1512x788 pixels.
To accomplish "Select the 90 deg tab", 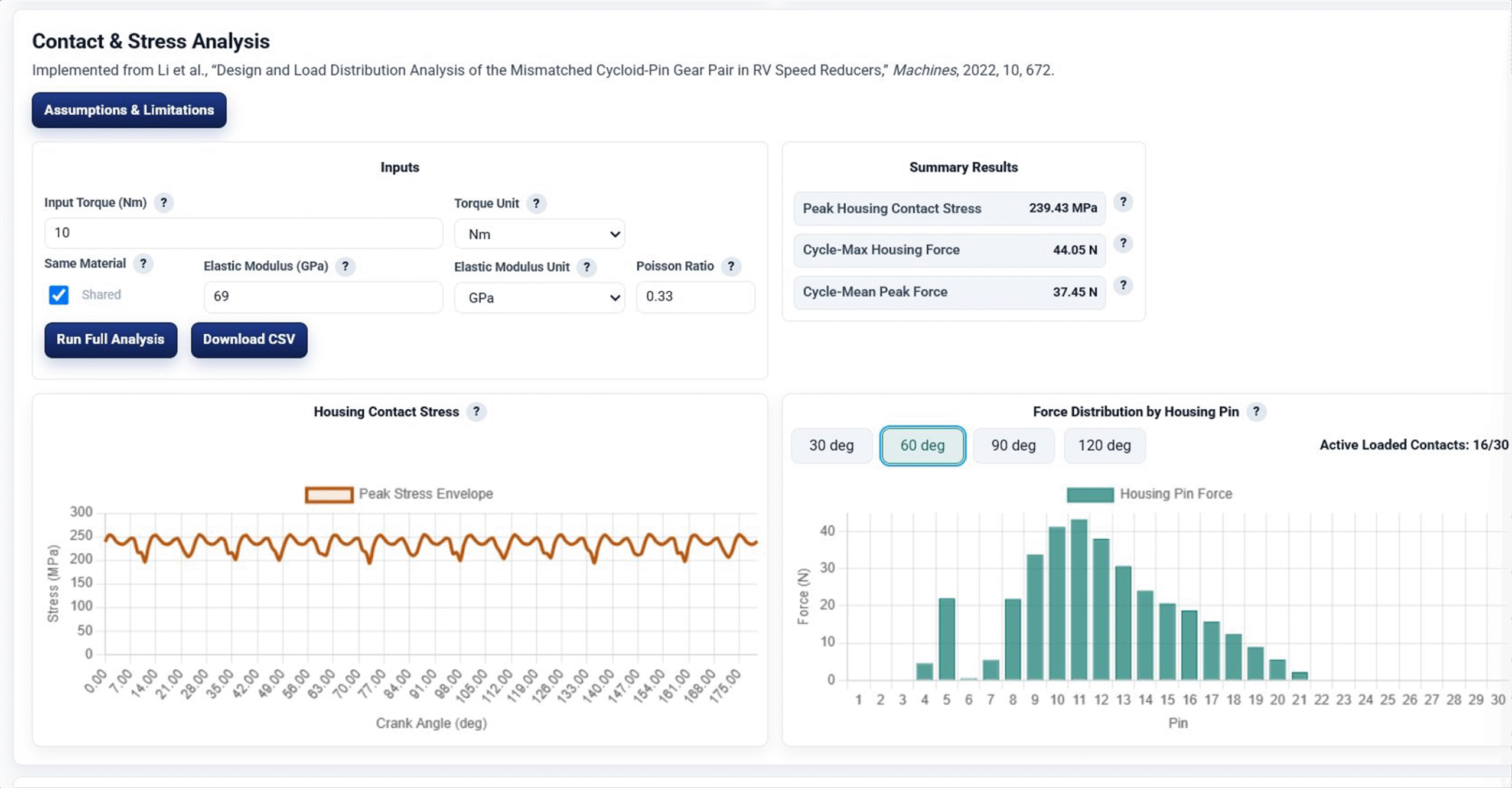I will 1014,445.
